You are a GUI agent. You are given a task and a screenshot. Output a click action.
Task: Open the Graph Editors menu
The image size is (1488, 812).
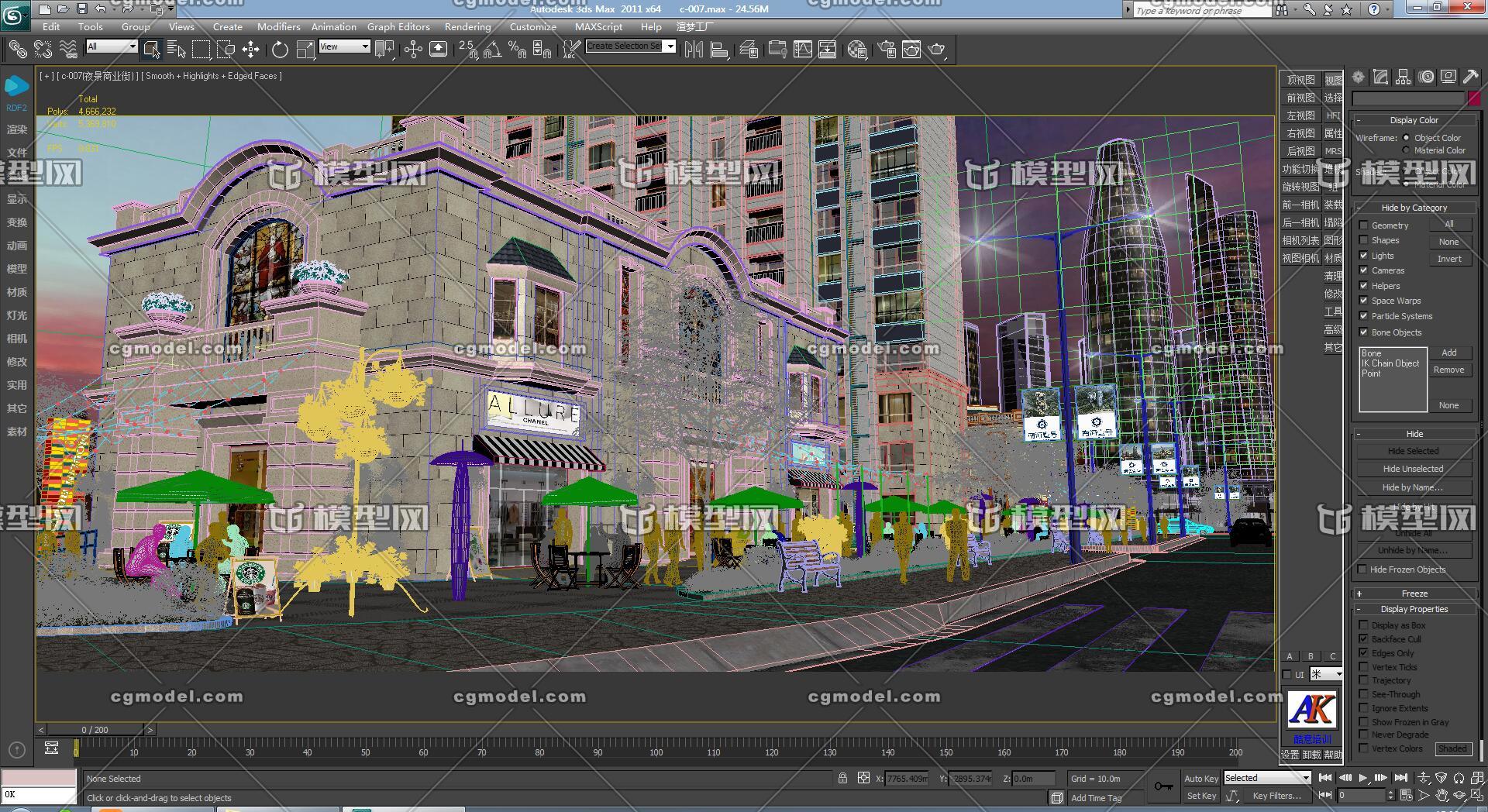[x=398, y=26]
